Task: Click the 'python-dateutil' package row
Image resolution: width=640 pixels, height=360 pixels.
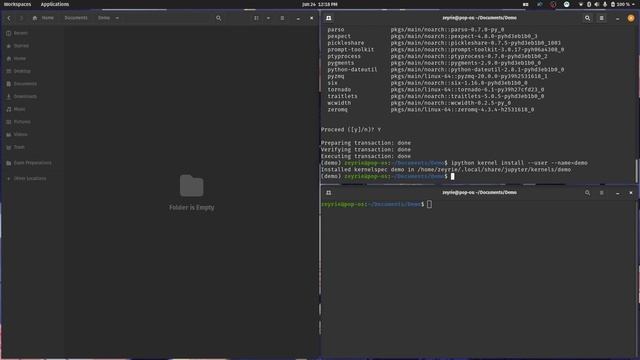Action: pos(446,69)
